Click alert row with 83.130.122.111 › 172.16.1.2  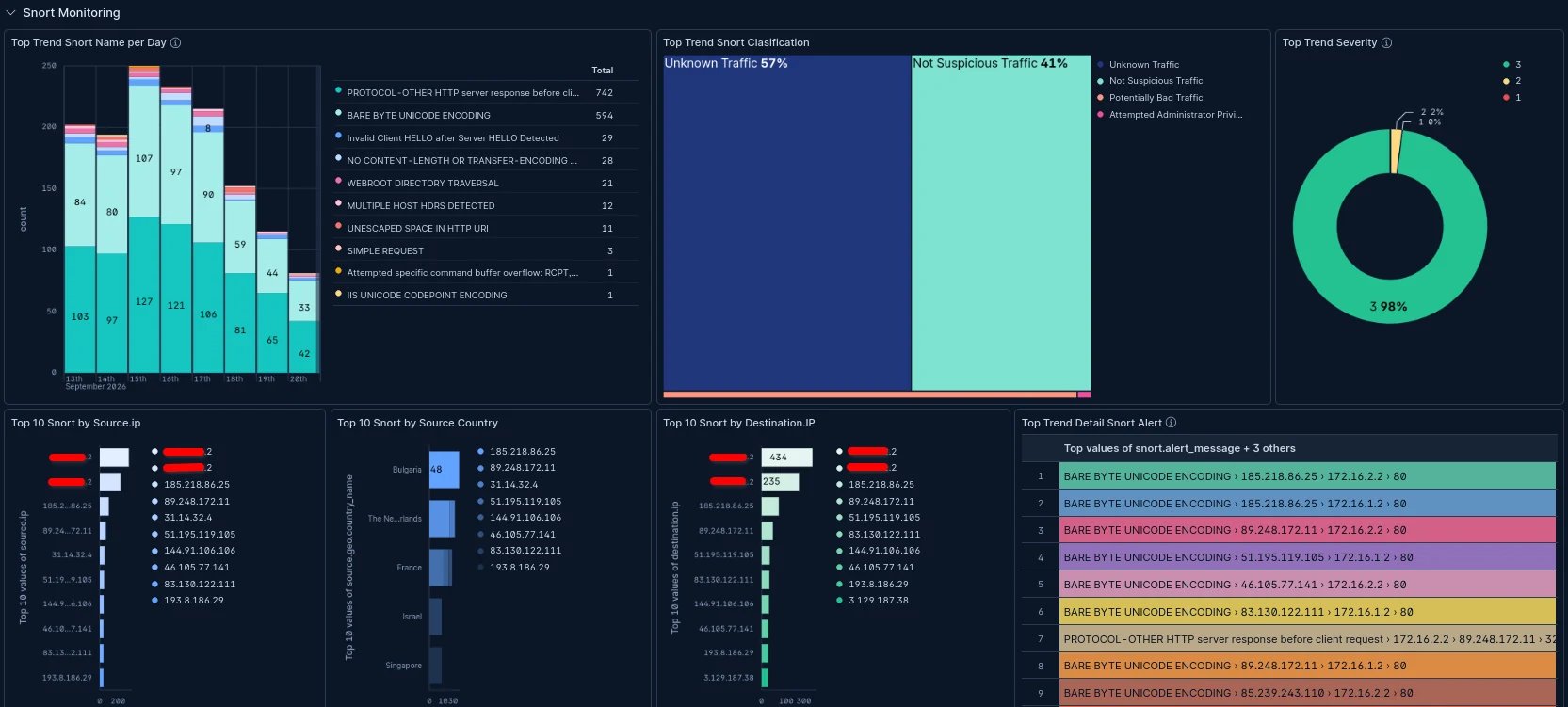[x=1307, y=612]
